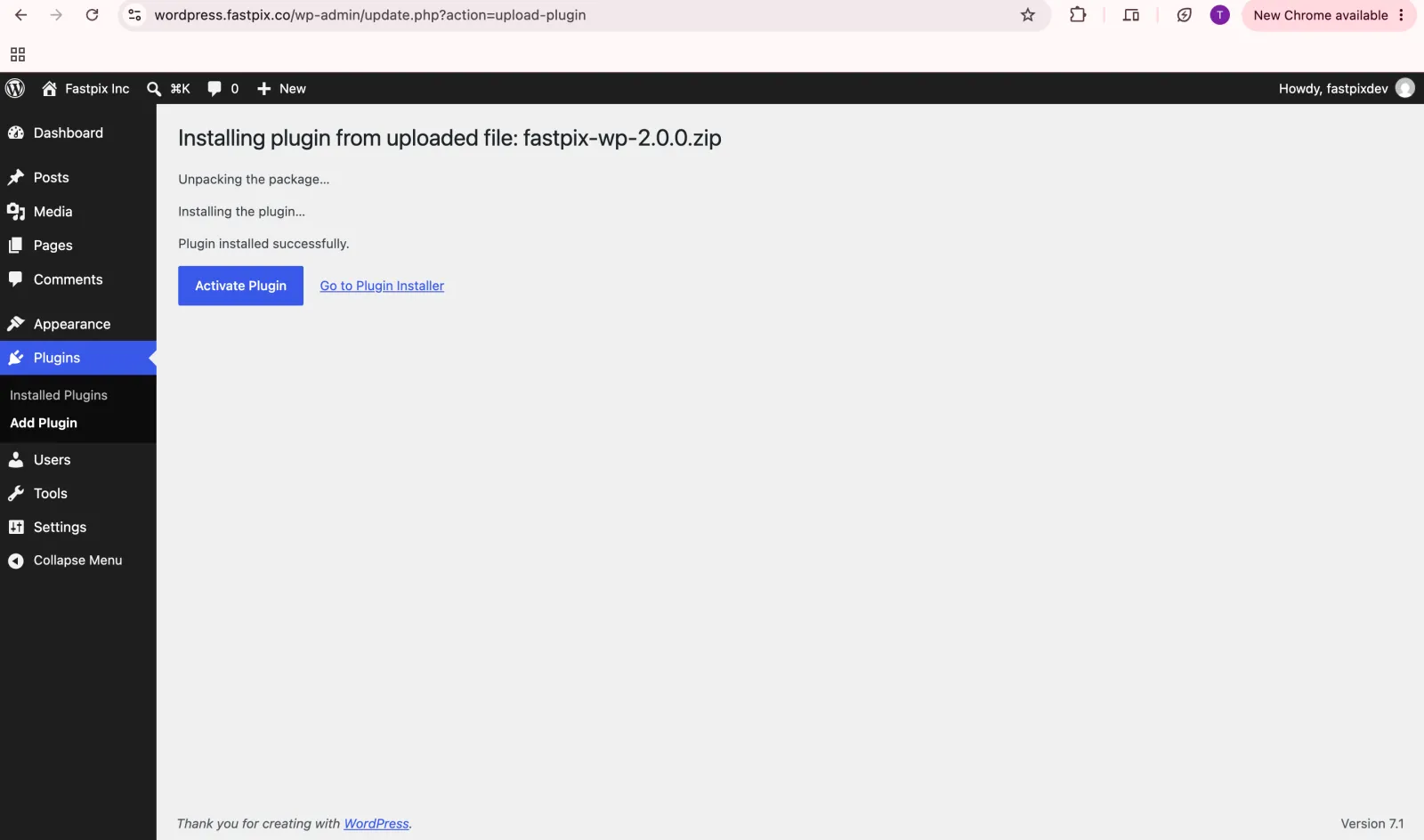Click the Version 7.1 footer text
Image resolution: width=1424 pixels, height=840 pixels.
(1371, 824)
